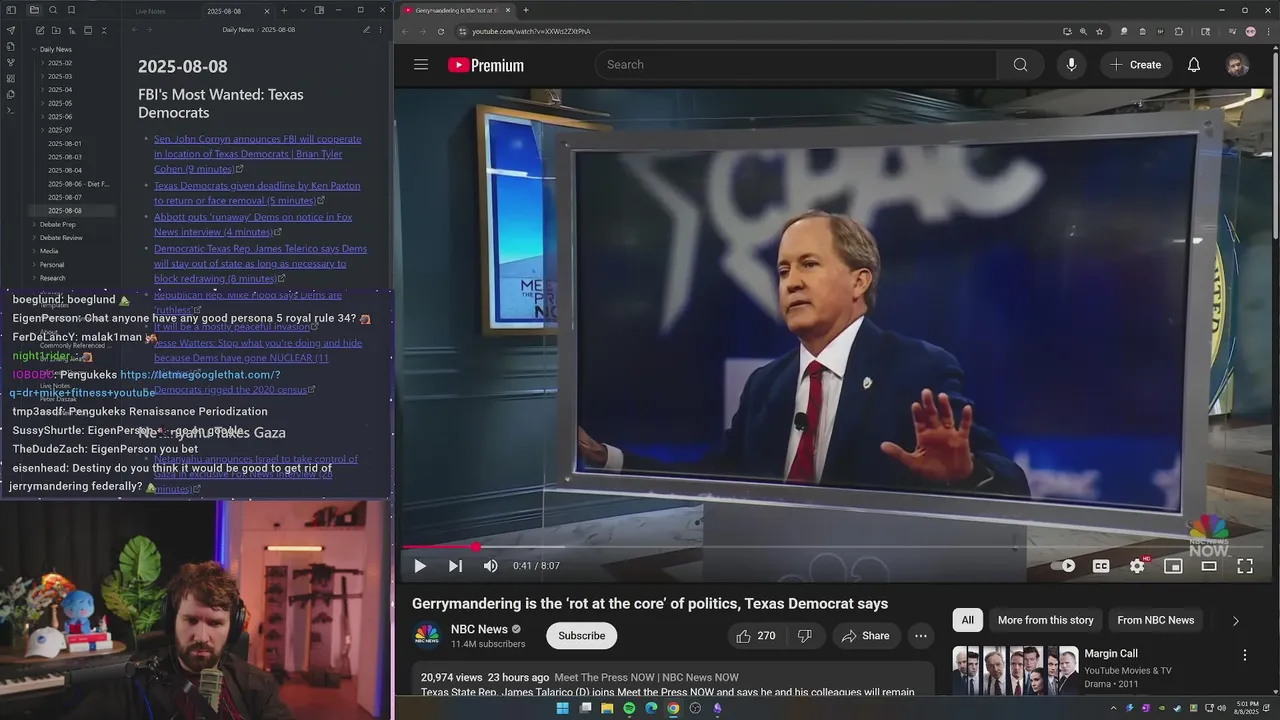1280x720 pixels.
Task: Open Obsidian command terminal ribbon icon
Action: 11,110
